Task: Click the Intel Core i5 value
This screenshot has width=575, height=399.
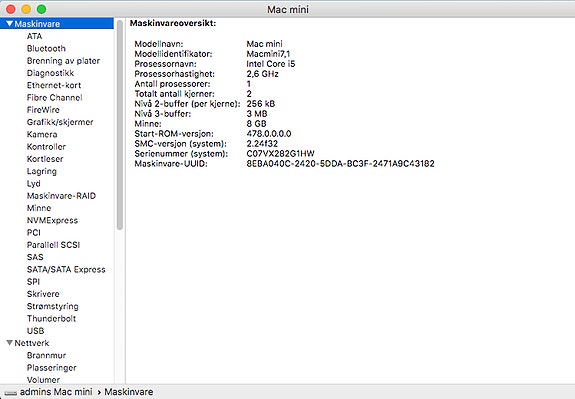Action: coord(271,64)
